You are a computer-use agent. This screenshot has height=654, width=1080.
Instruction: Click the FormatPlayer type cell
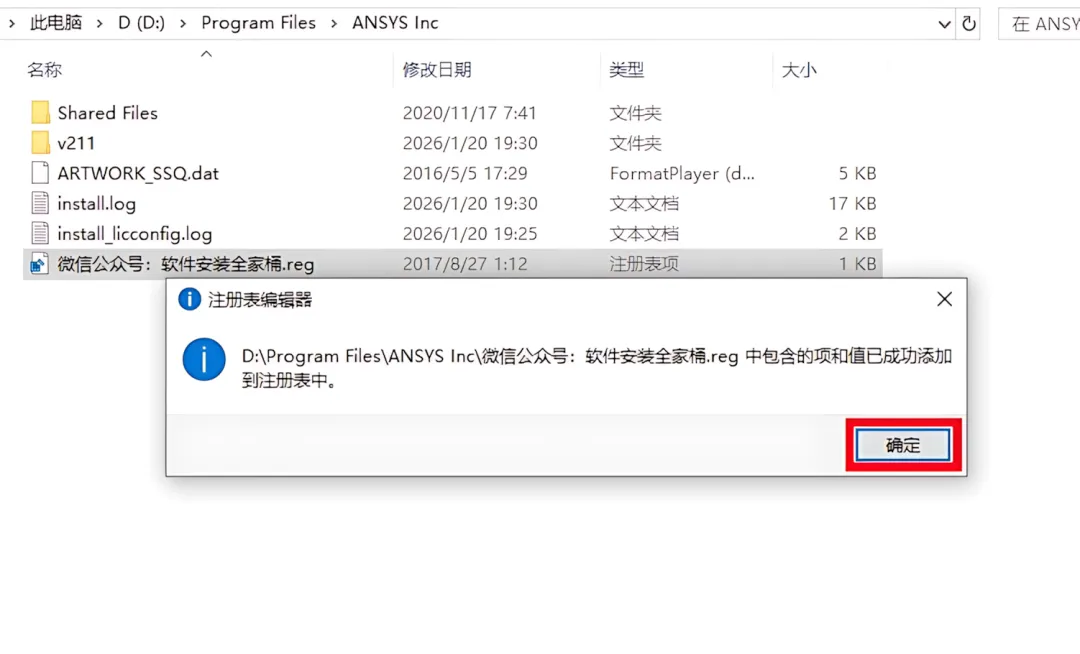click(682, 173)
